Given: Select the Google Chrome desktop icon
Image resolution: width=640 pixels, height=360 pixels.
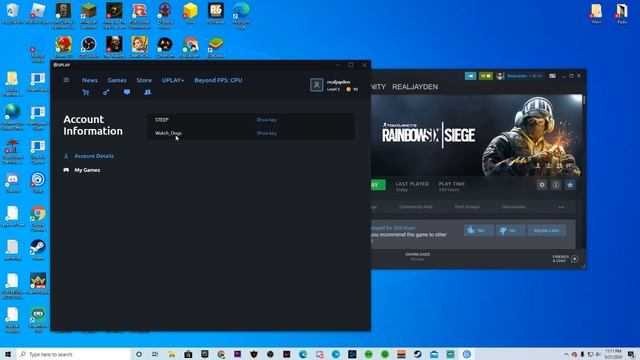Looking at the screenshot, I should tap(38, 218).
